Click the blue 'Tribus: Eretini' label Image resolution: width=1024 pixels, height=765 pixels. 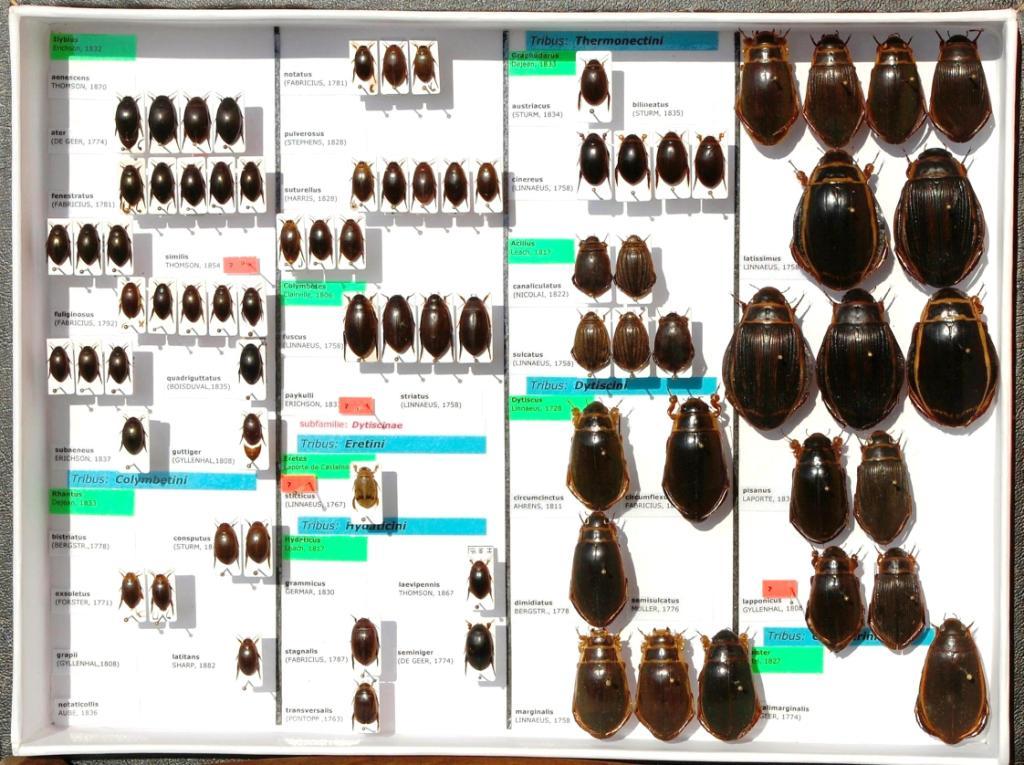coord(391,444)
